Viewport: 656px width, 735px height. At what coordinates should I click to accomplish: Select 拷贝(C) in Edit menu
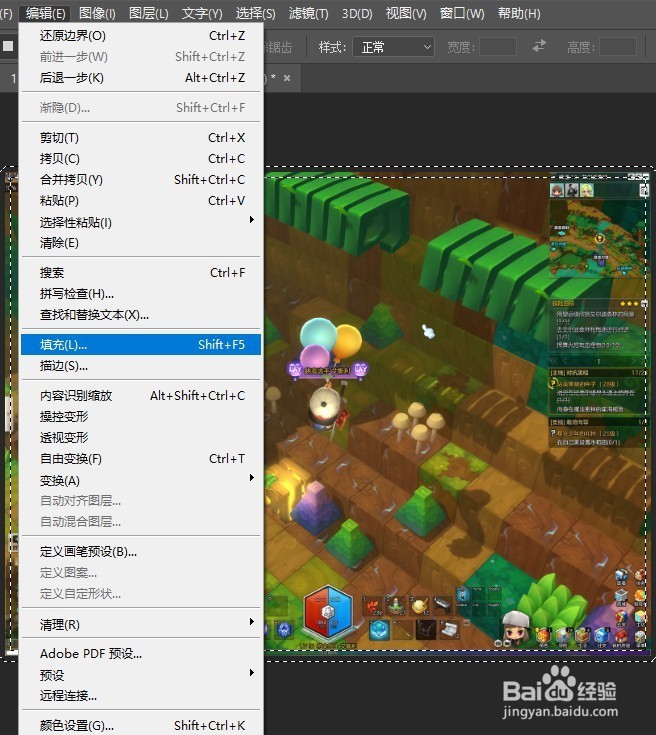[141, 158]
